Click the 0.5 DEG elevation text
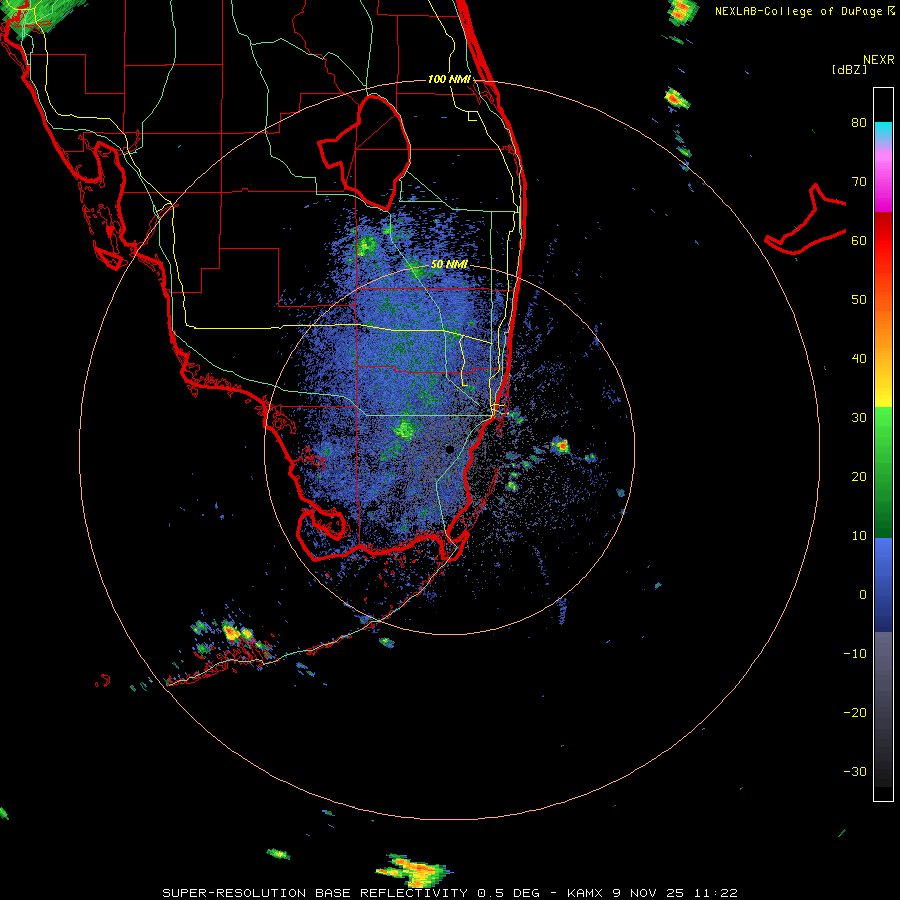 509,893
